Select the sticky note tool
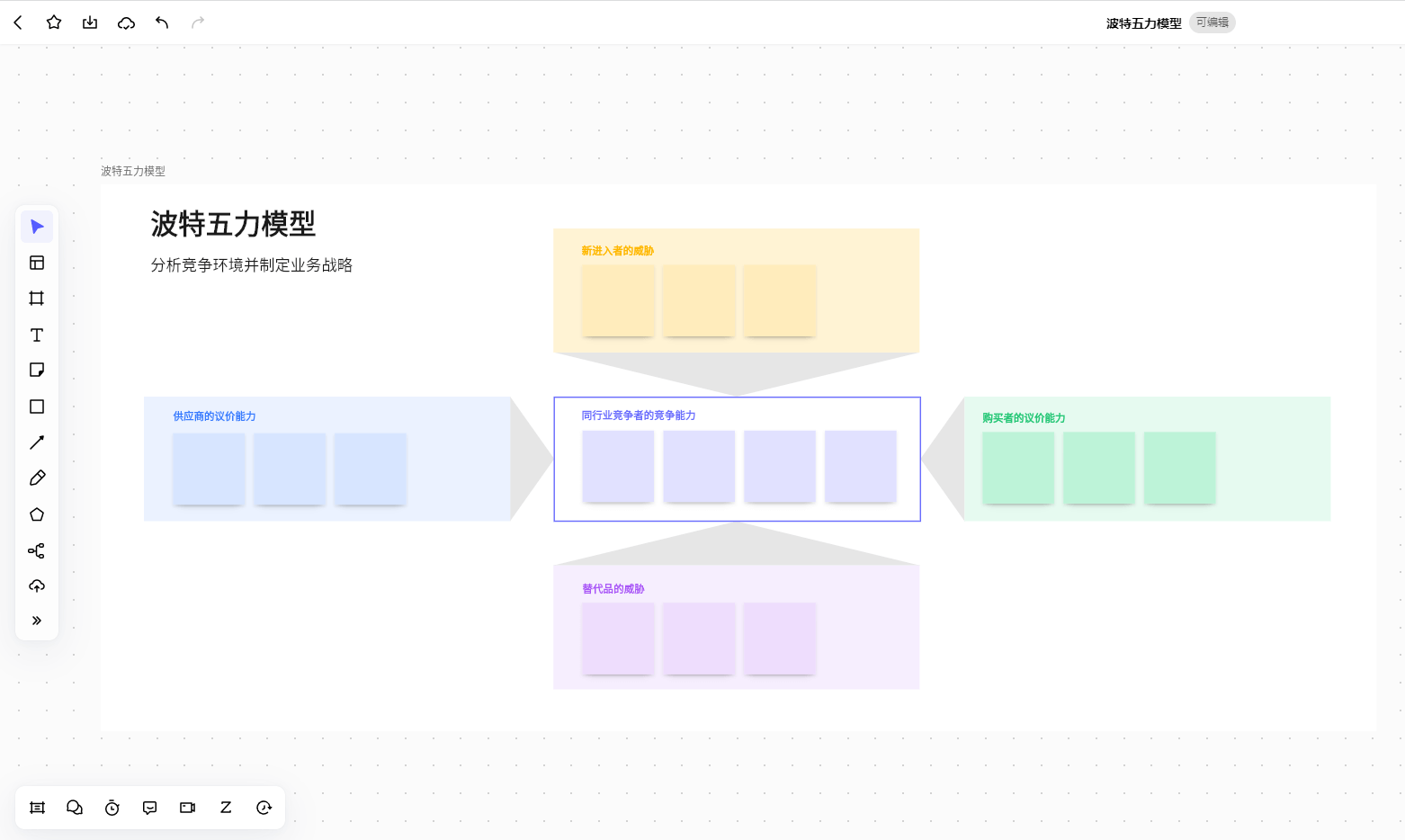The image size is (1405, 840). click(37, 371)
